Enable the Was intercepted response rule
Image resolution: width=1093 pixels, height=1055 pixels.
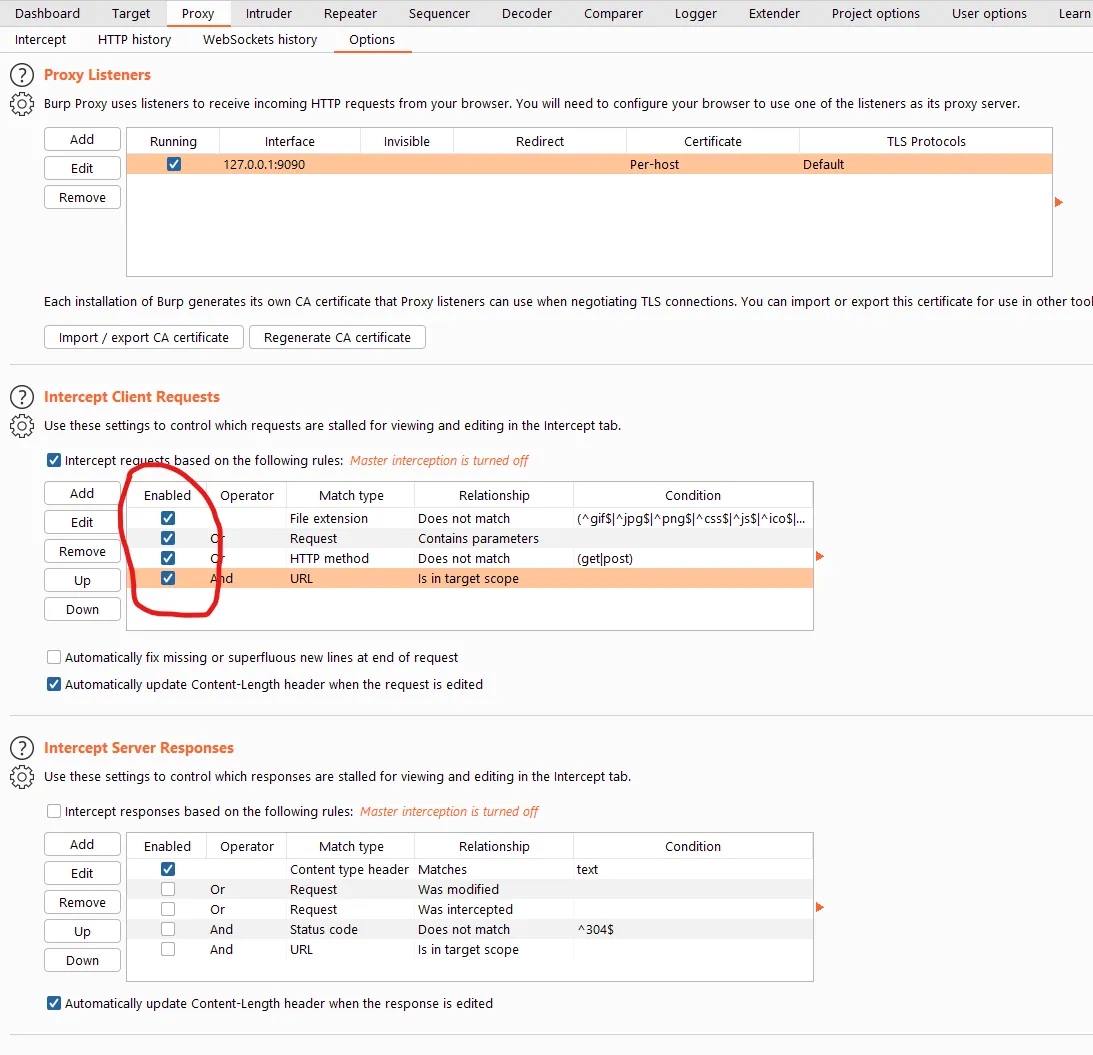168,909
